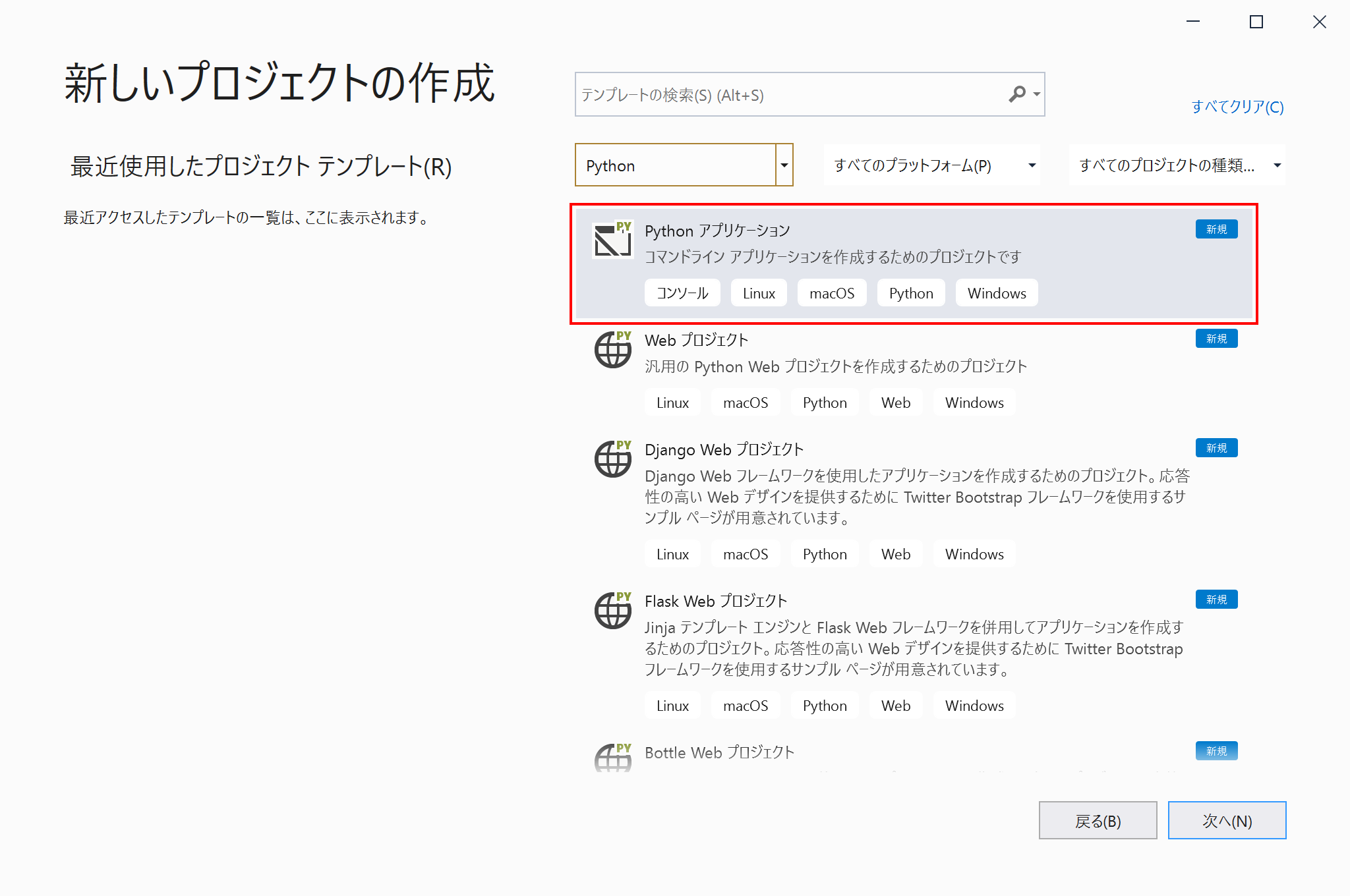Click the Django Web project globe icon
The image size is (1350, 896).
[x=612, y=459]
